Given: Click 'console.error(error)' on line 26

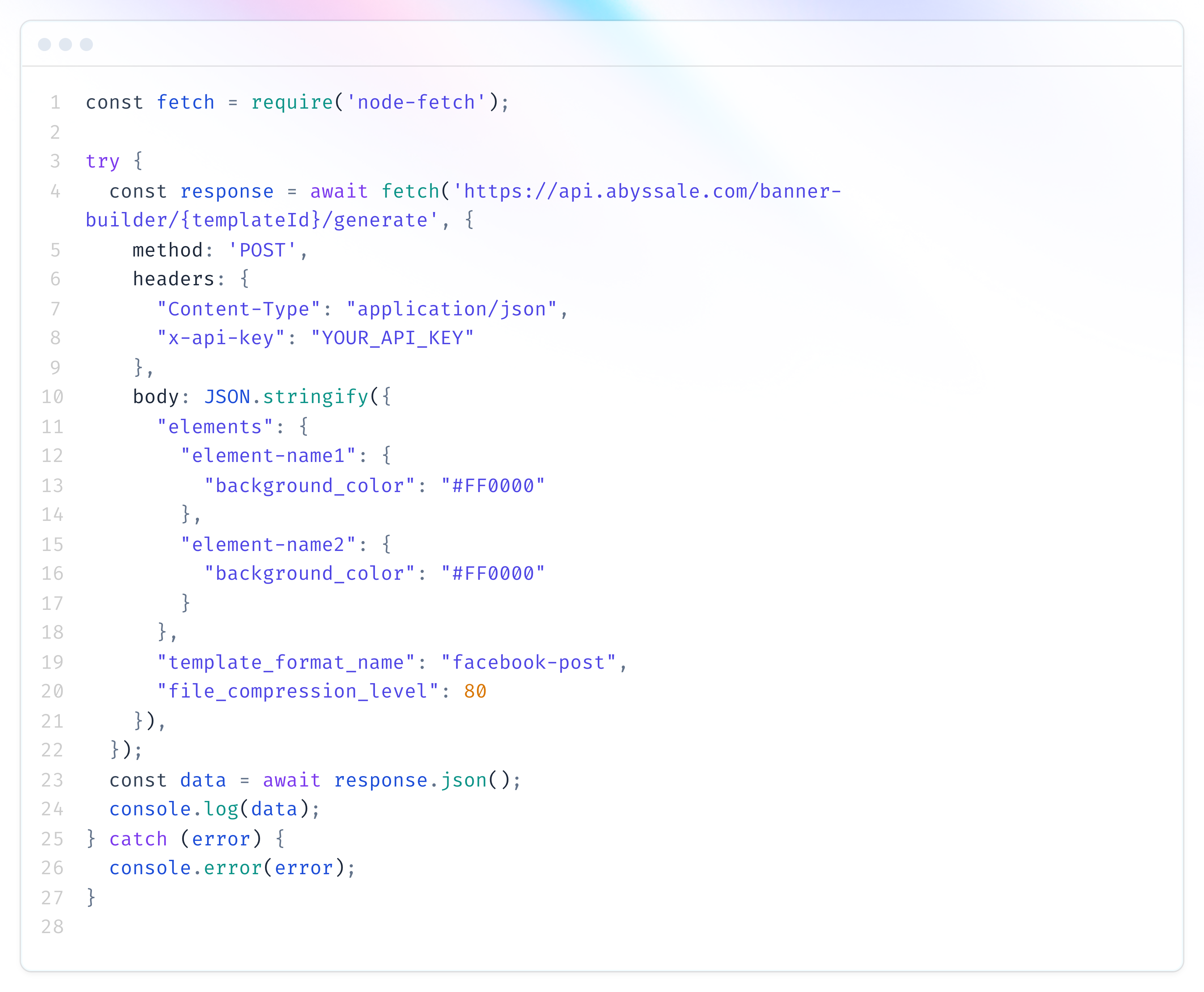Looking at the screenshot, I should [227, 869].
